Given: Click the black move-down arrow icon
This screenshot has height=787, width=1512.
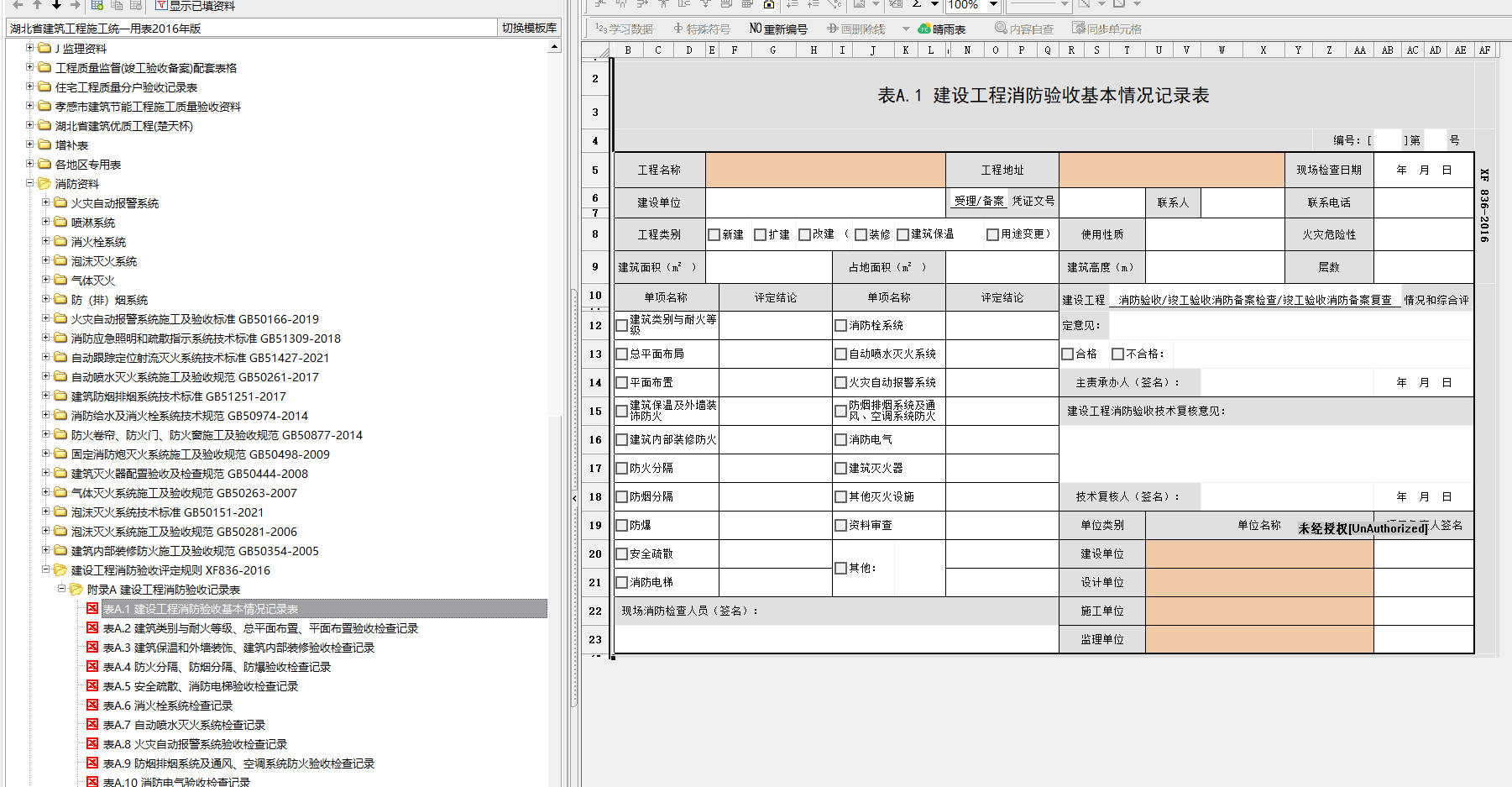Looking at the screenshot, I should 56,4.
